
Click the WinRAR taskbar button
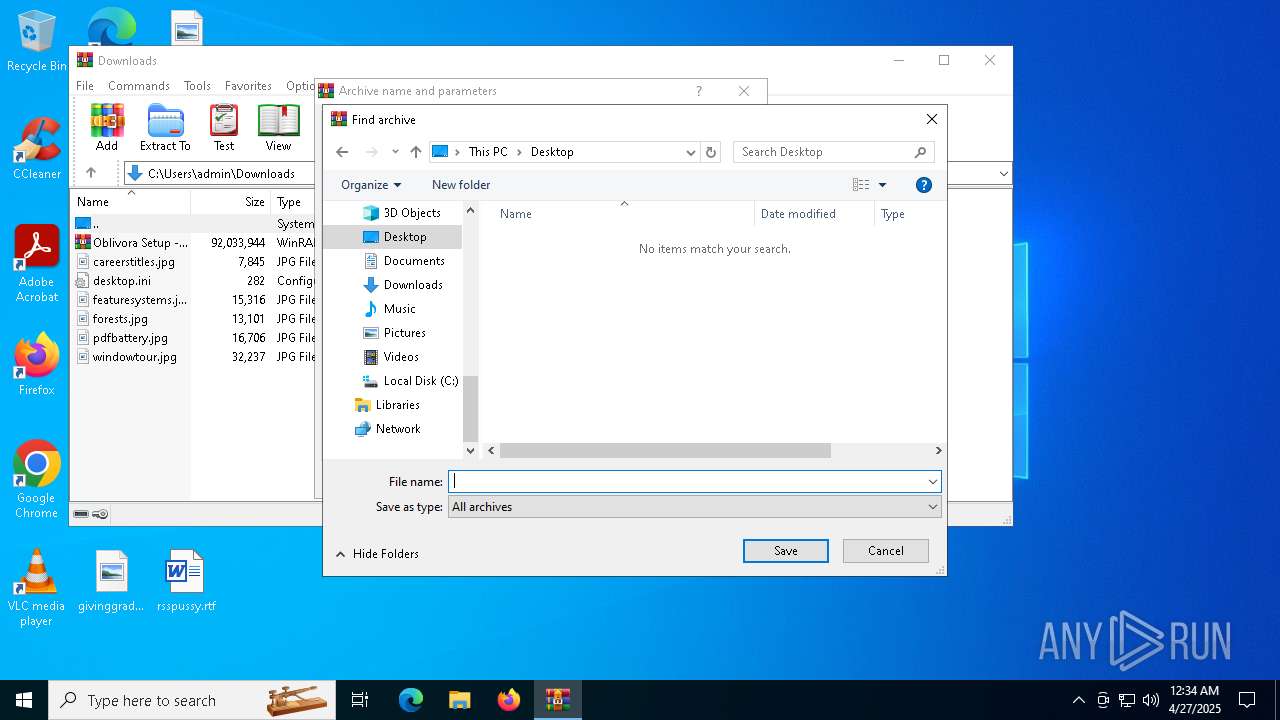pyautogui.click(x=558, y=700)
